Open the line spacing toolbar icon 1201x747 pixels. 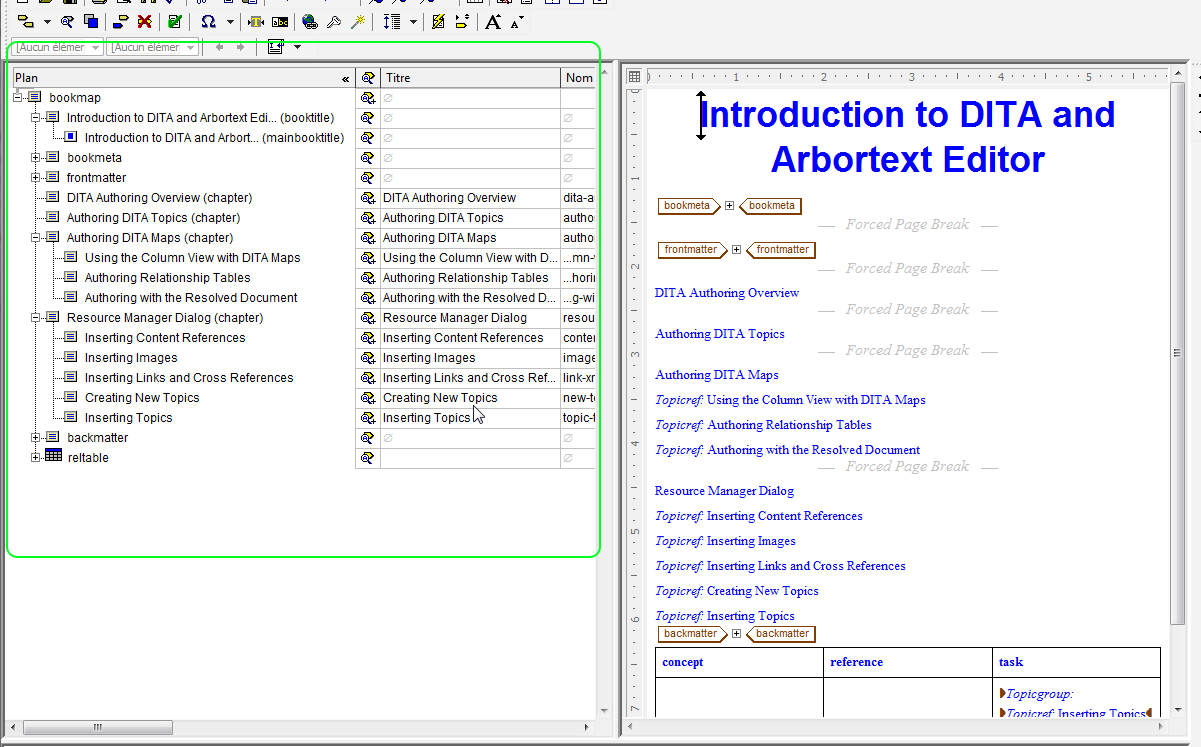tap(390, 21)
